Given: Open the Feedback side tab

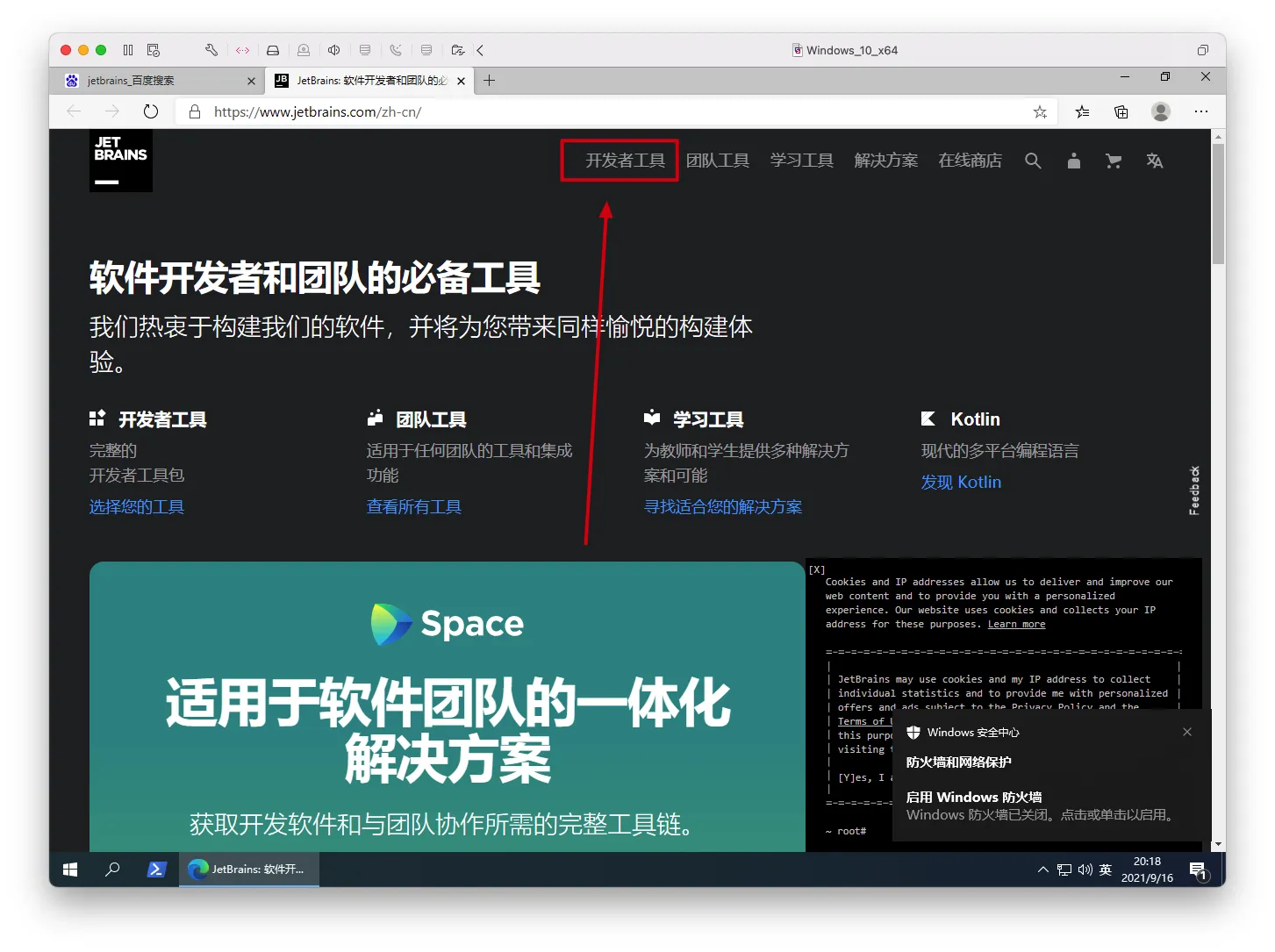Looking at the screenshot, I should click(1194, 490).
